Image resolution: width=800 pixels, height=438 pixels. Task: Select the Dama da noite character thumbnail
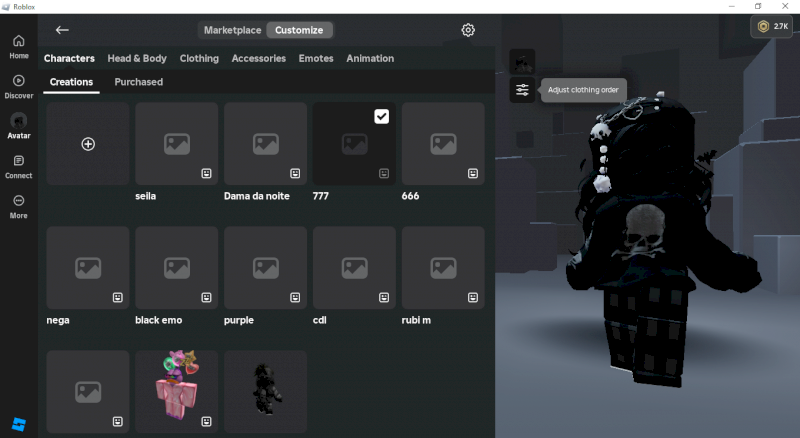point(265,143)
